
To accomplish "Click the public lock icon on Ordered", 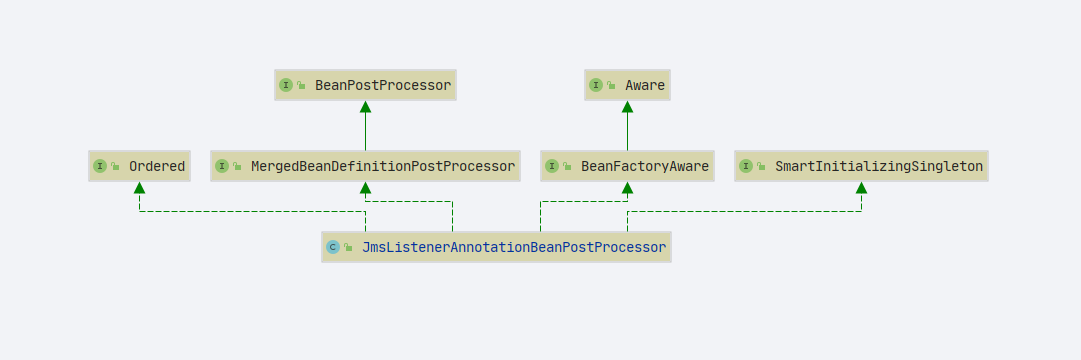I will pos(115,167).
